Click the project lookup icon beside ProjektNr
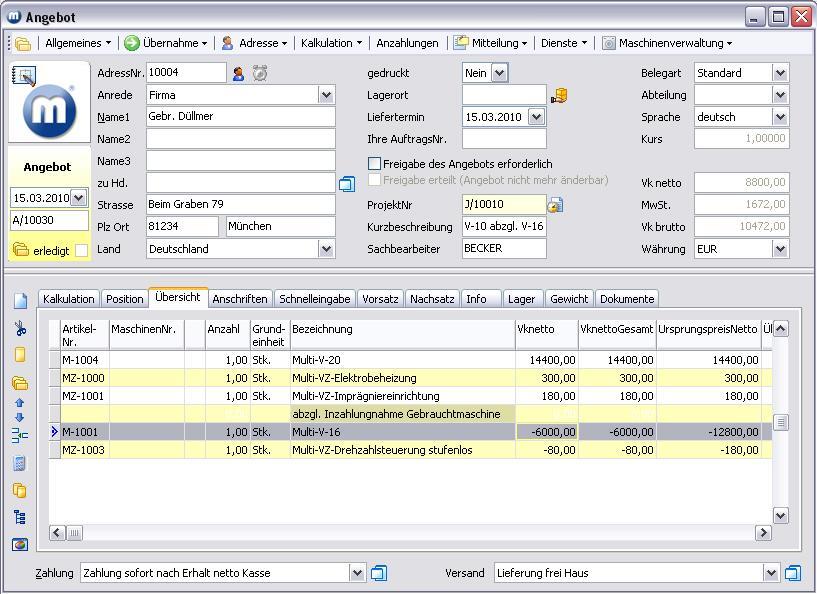817x594 pixels. 556,205
